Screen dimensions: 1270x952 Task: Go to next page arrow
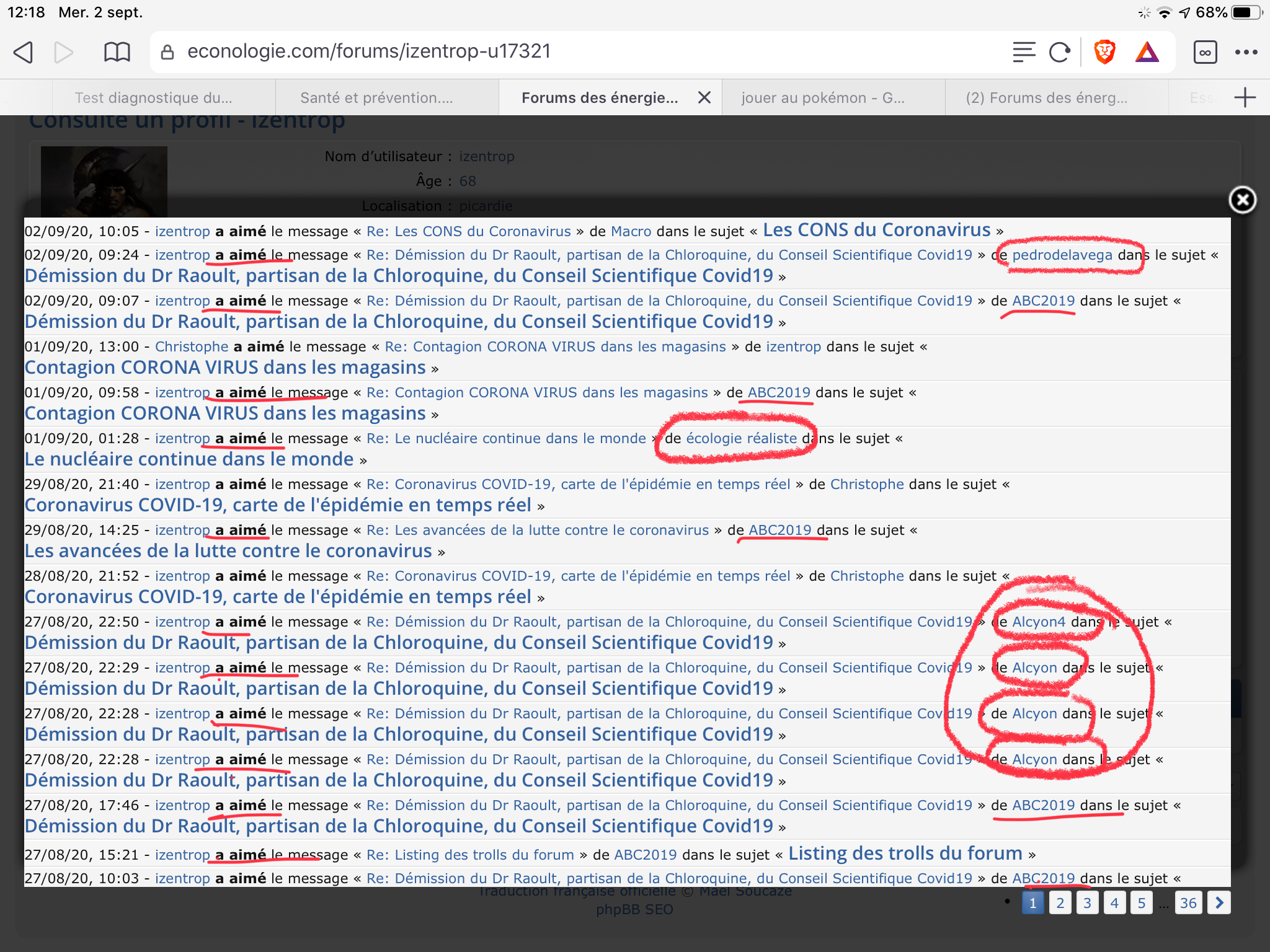coord(1219,902)
